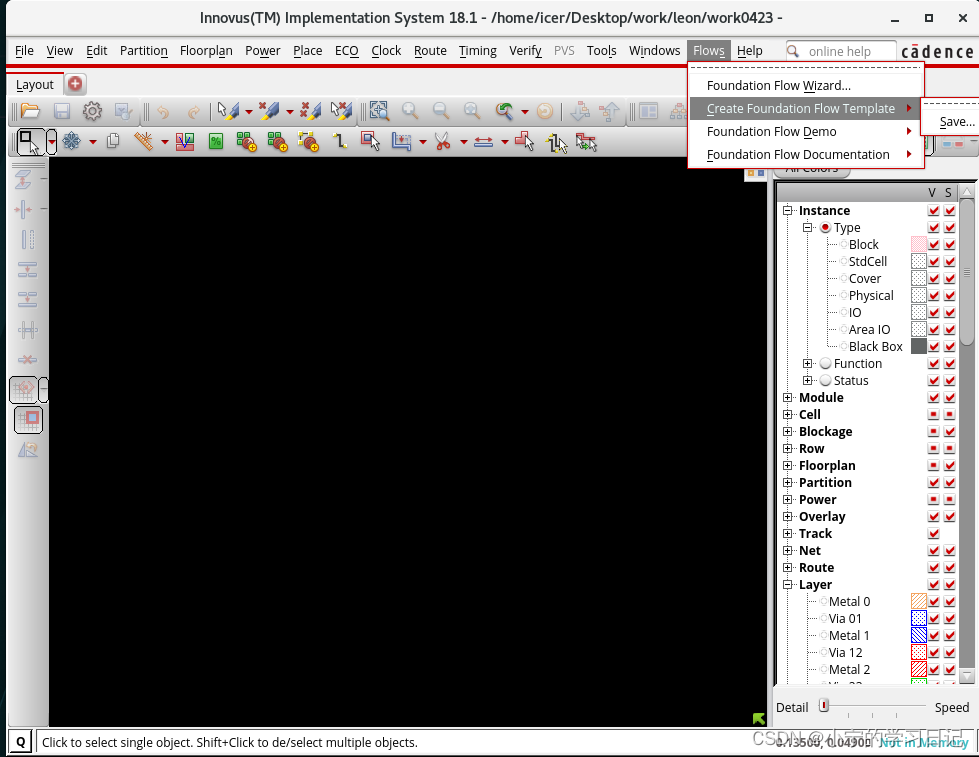Collapse the Instance tree section
Viewport: 979px width, 757px height.
786,210
